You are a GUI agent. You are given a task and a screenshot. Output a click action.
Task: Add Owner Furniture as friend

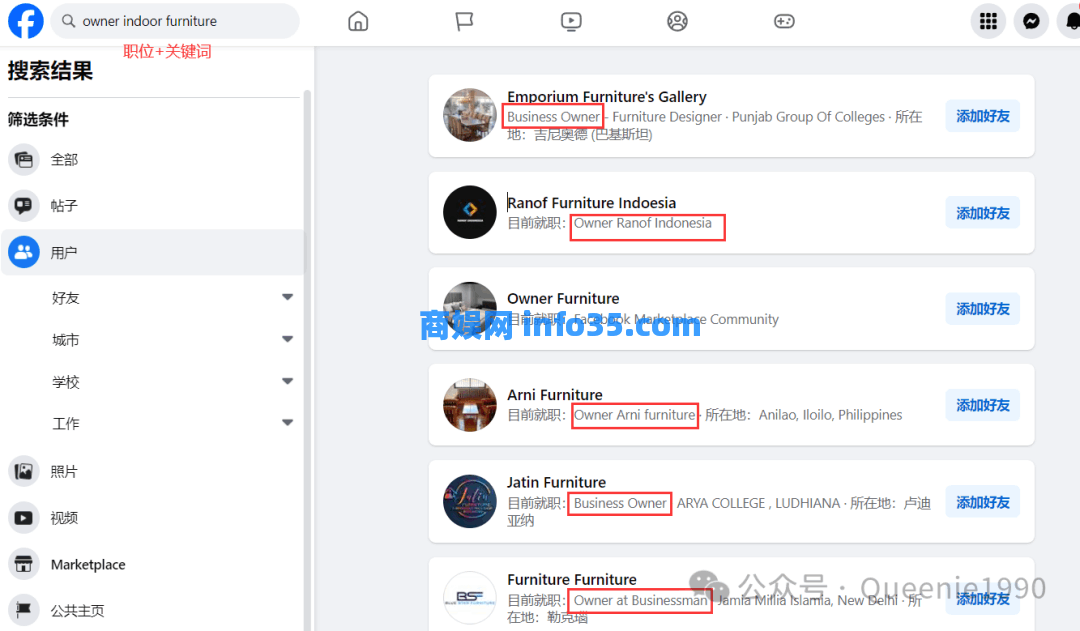point(983,309)
